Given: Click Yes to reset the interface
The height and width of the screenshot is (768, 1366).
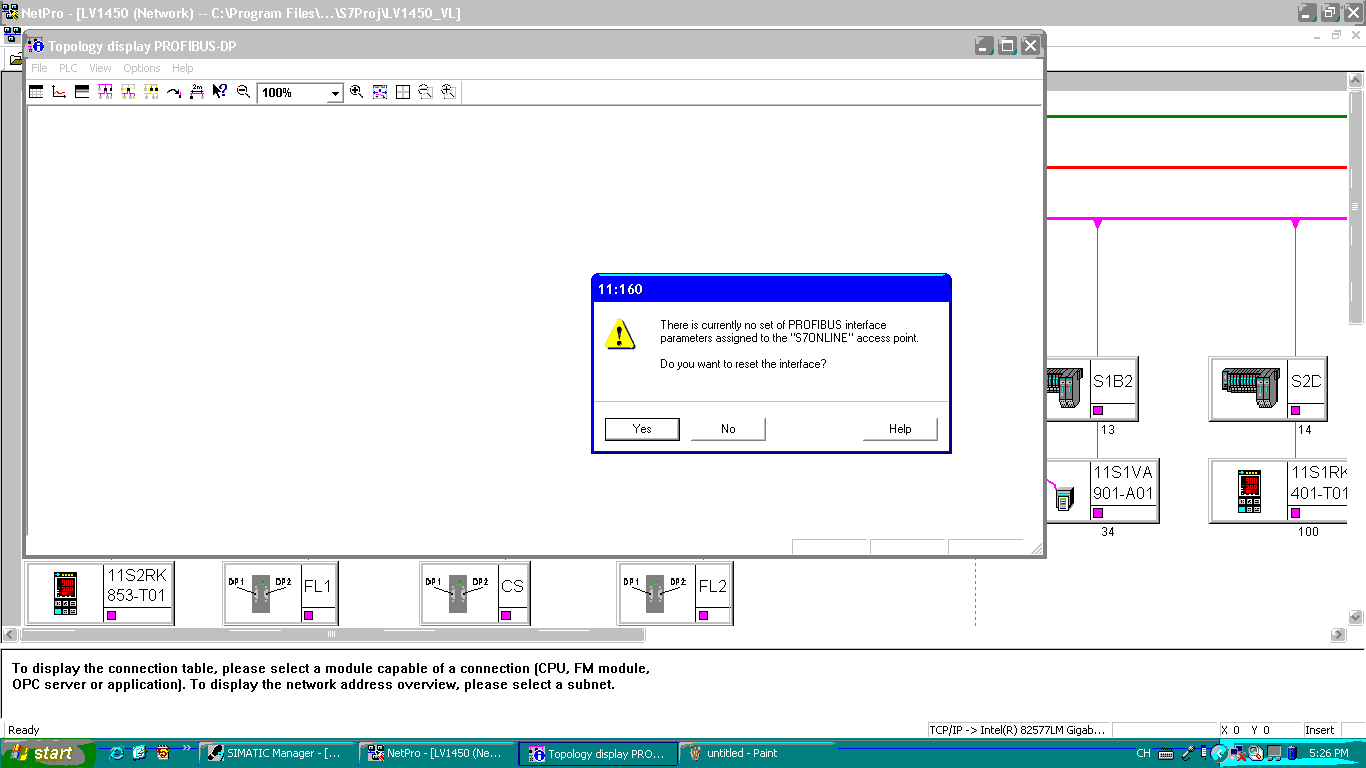Looking at the screenshot, I should pyautogui.click(x=642, y=429).
